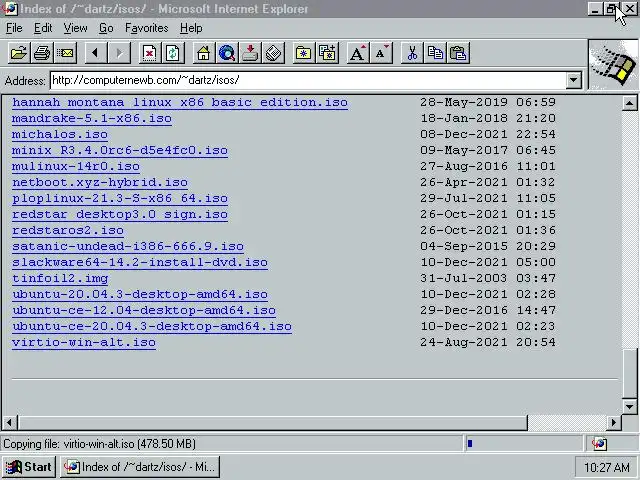Click the redstaros2.iso link
The image size is (640, 480).
tap(68, 230)
